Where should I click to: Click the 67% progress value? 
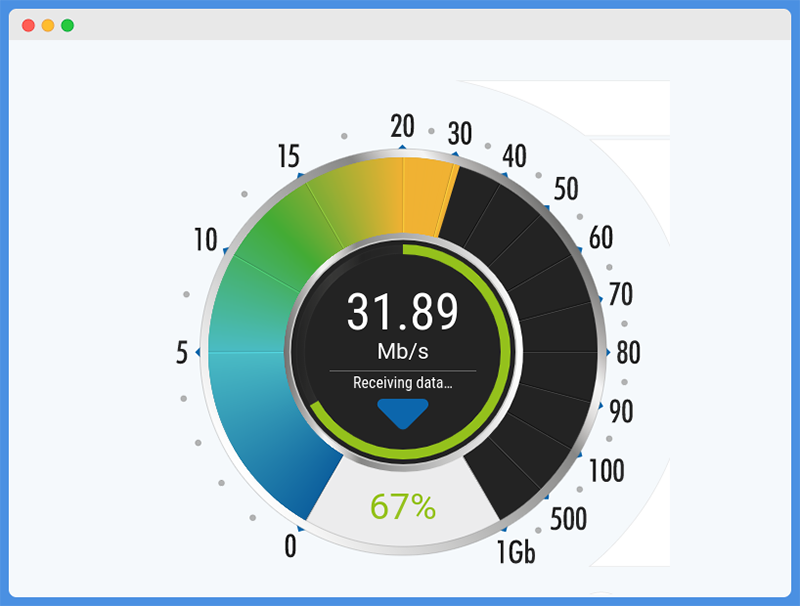(403, 507)
